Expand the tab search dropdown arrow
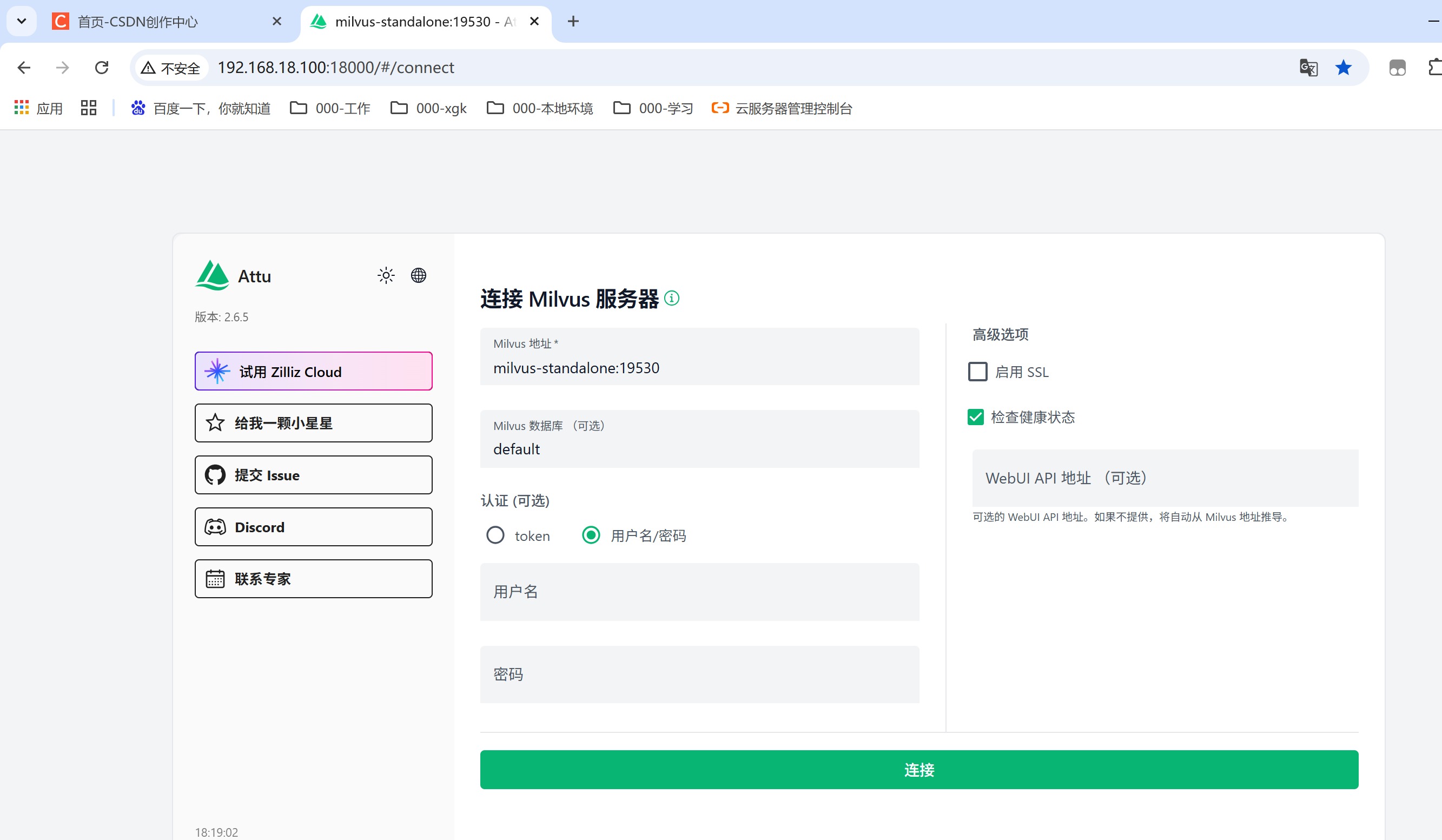Viewport: 1442px width, 840px height. pos(22,21)
